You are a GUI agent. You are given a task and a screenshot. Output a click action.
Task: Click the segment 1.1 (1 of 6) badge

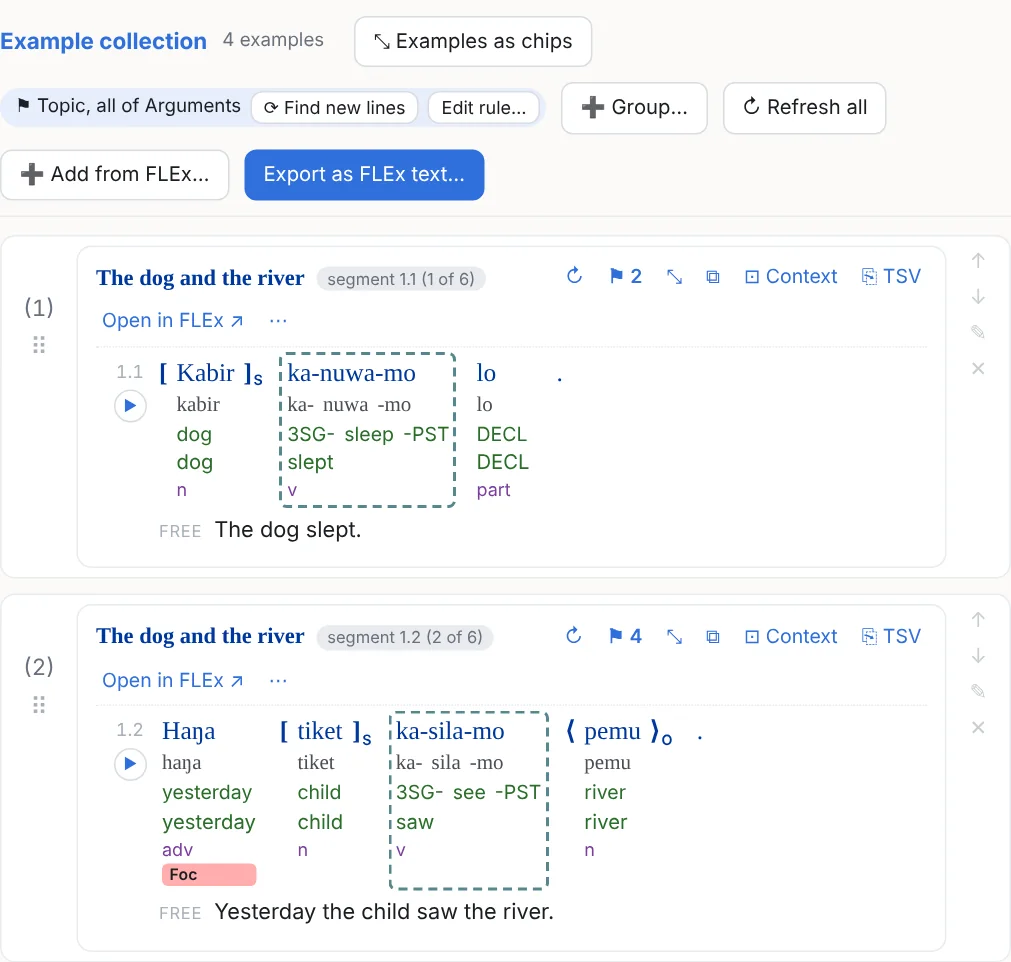pos(400,279)
